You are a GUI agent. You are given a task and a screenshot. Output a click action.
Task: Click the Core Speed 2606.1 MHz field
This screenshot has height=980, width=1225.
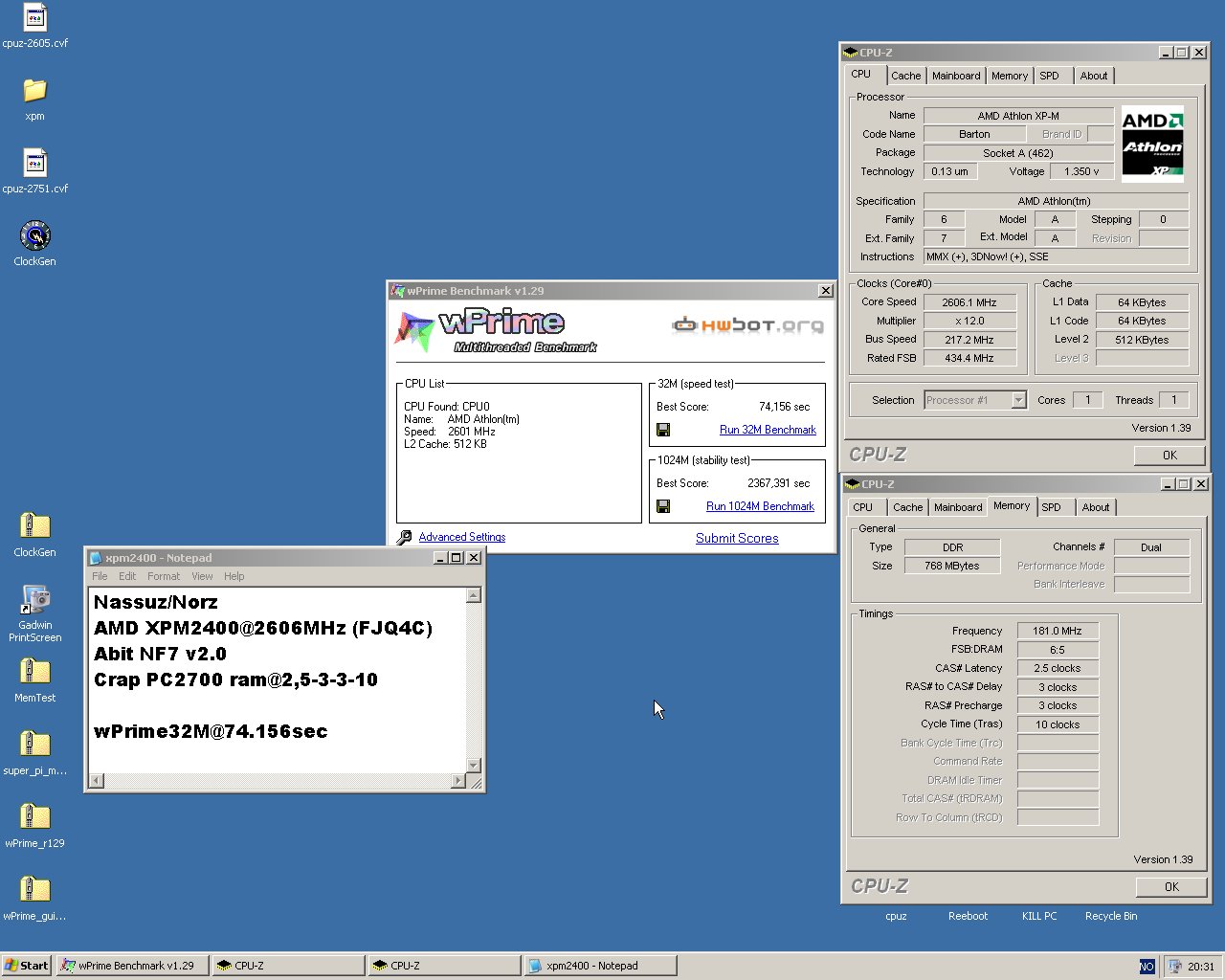pos(969,302)
